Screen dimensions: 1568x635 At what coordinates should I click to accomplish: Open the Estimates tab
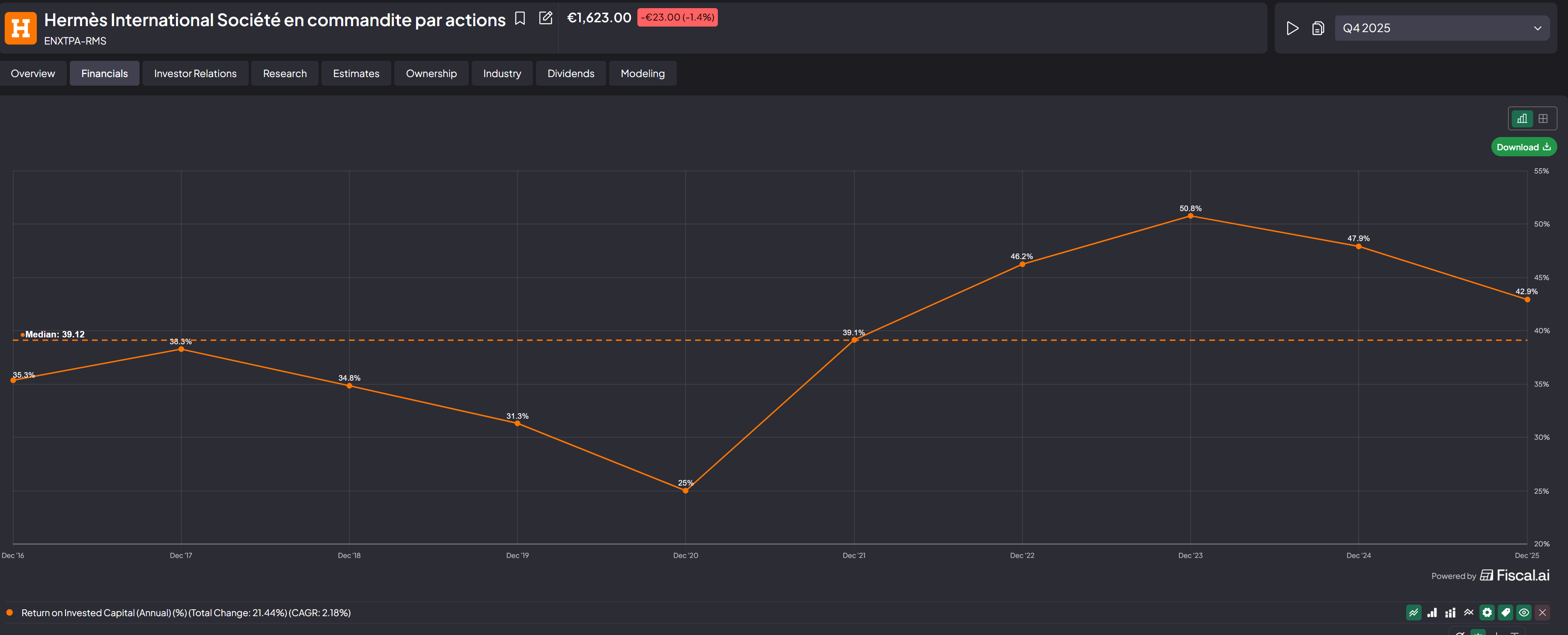(x=355, y=74)
